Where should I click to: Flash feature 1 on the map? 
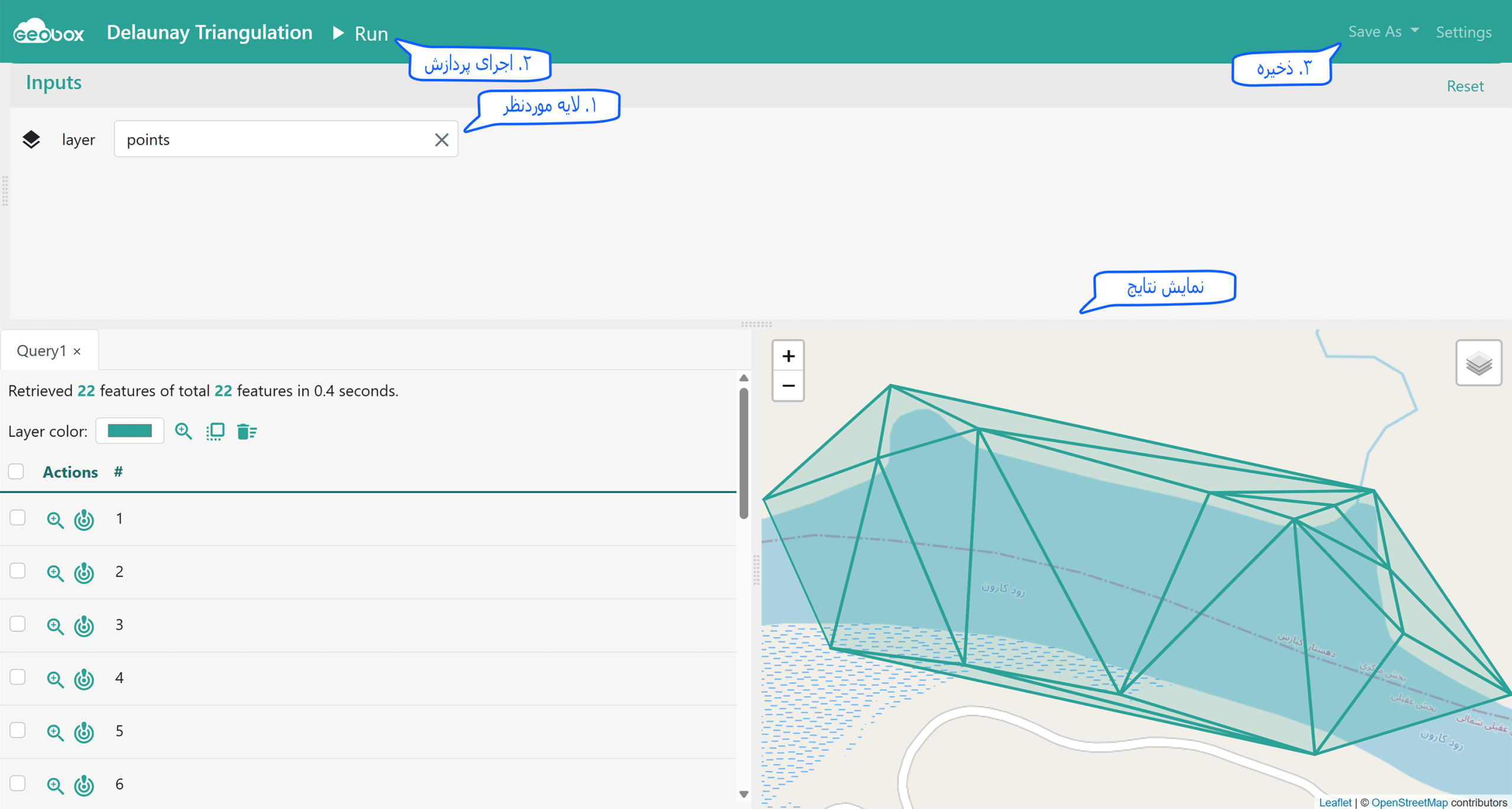(x=84, y=519)
